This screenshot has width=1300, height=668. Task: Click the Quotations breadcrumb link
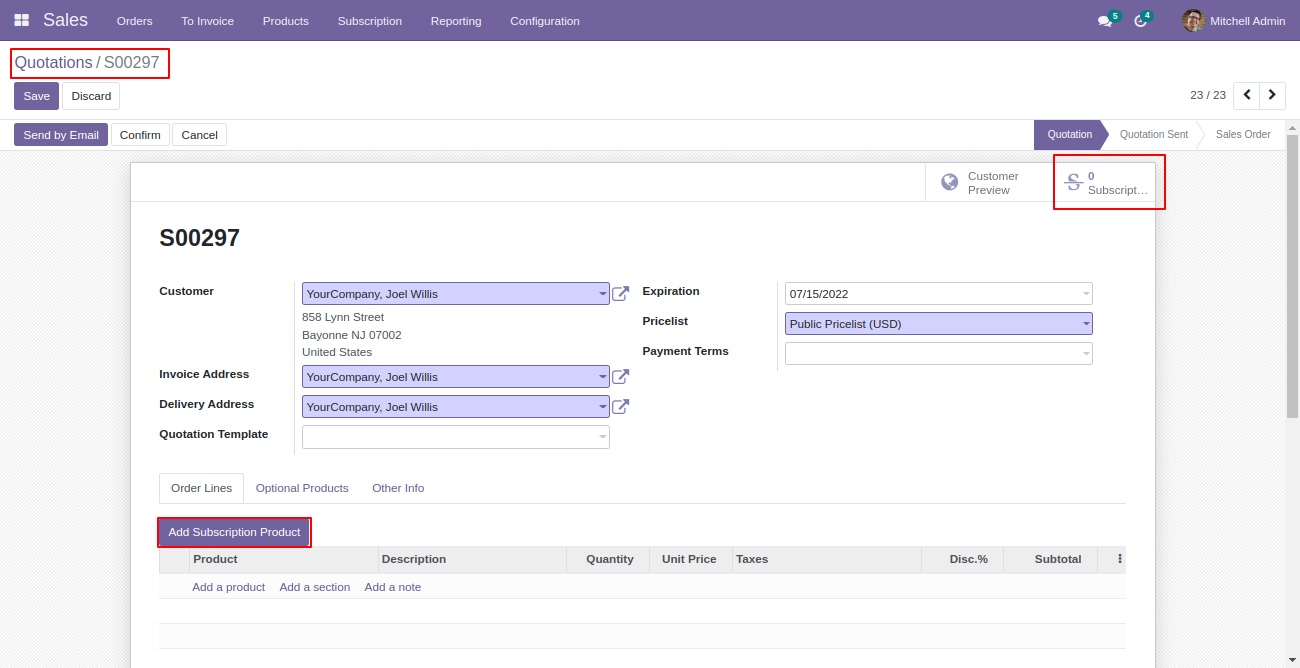tap(53, 62)
